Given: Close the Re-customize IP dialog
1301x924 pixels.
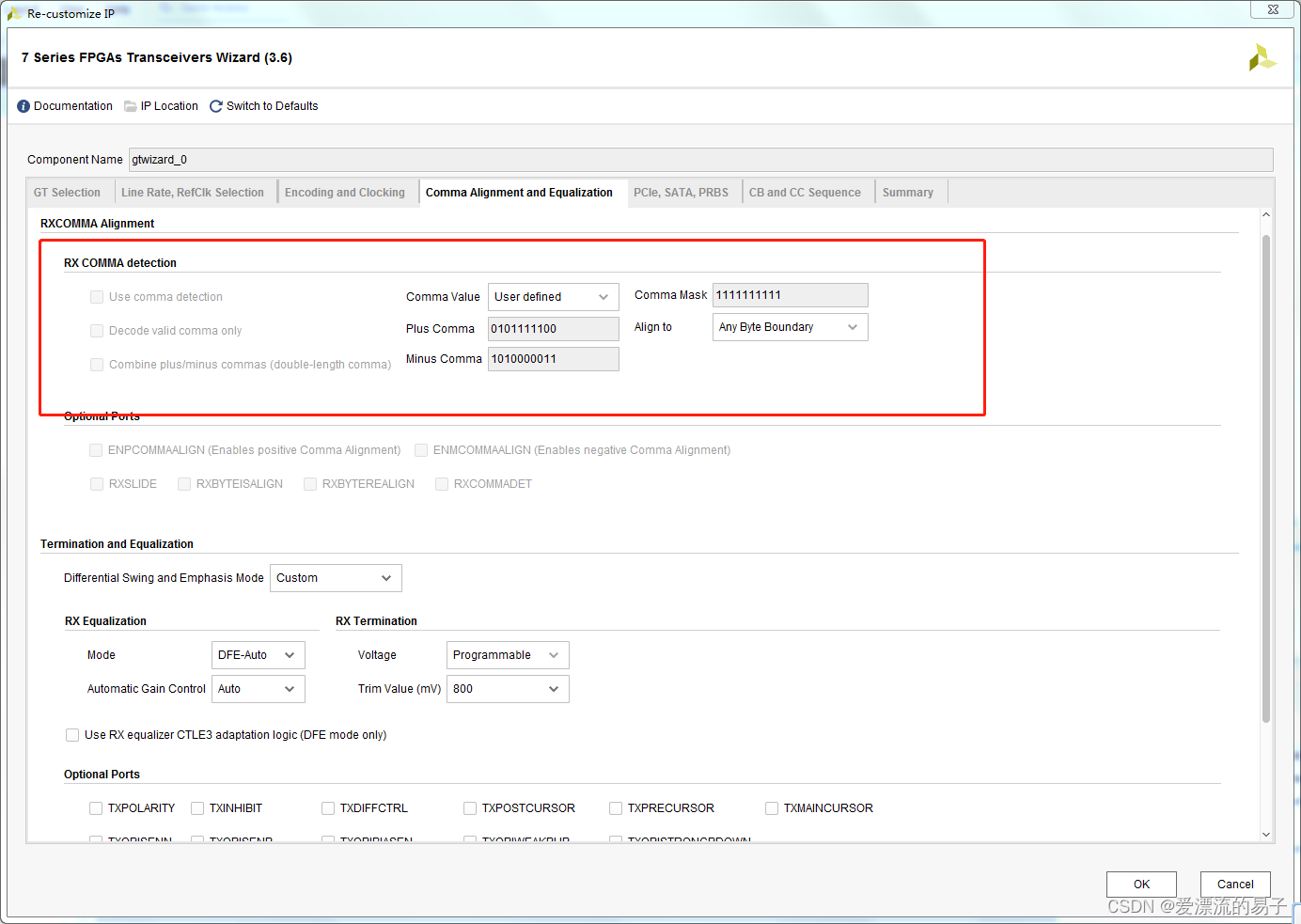Looking at the screenshot, I should 1273,9.
